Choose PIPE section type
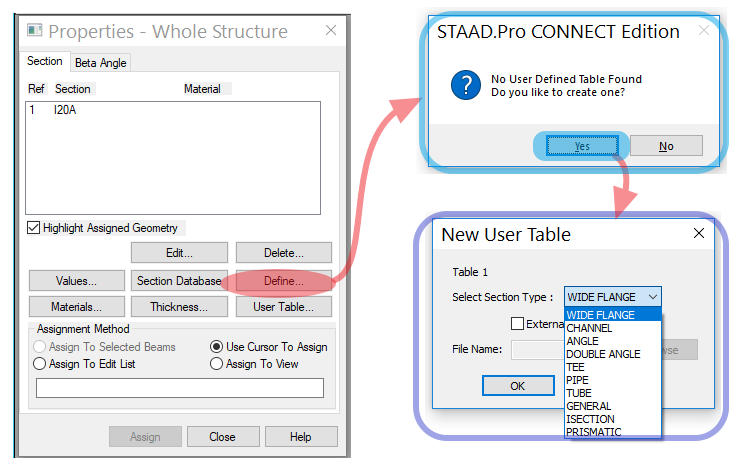734x470 pixels. pos(613,380)
